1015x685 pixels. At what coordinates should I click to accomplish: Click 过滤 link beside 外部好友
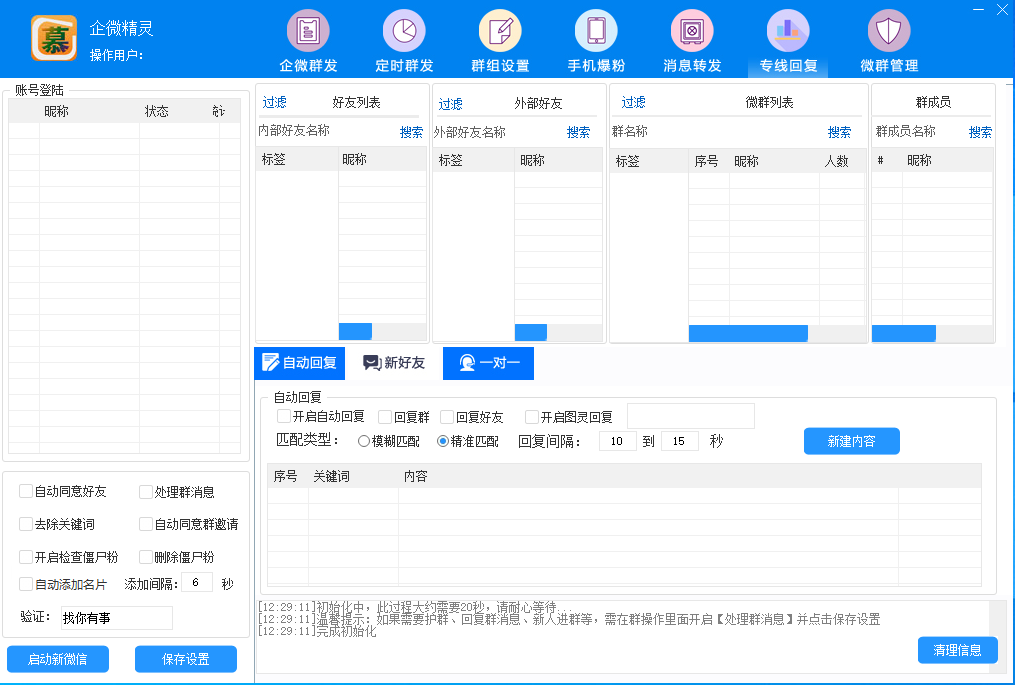coord(451,104)
